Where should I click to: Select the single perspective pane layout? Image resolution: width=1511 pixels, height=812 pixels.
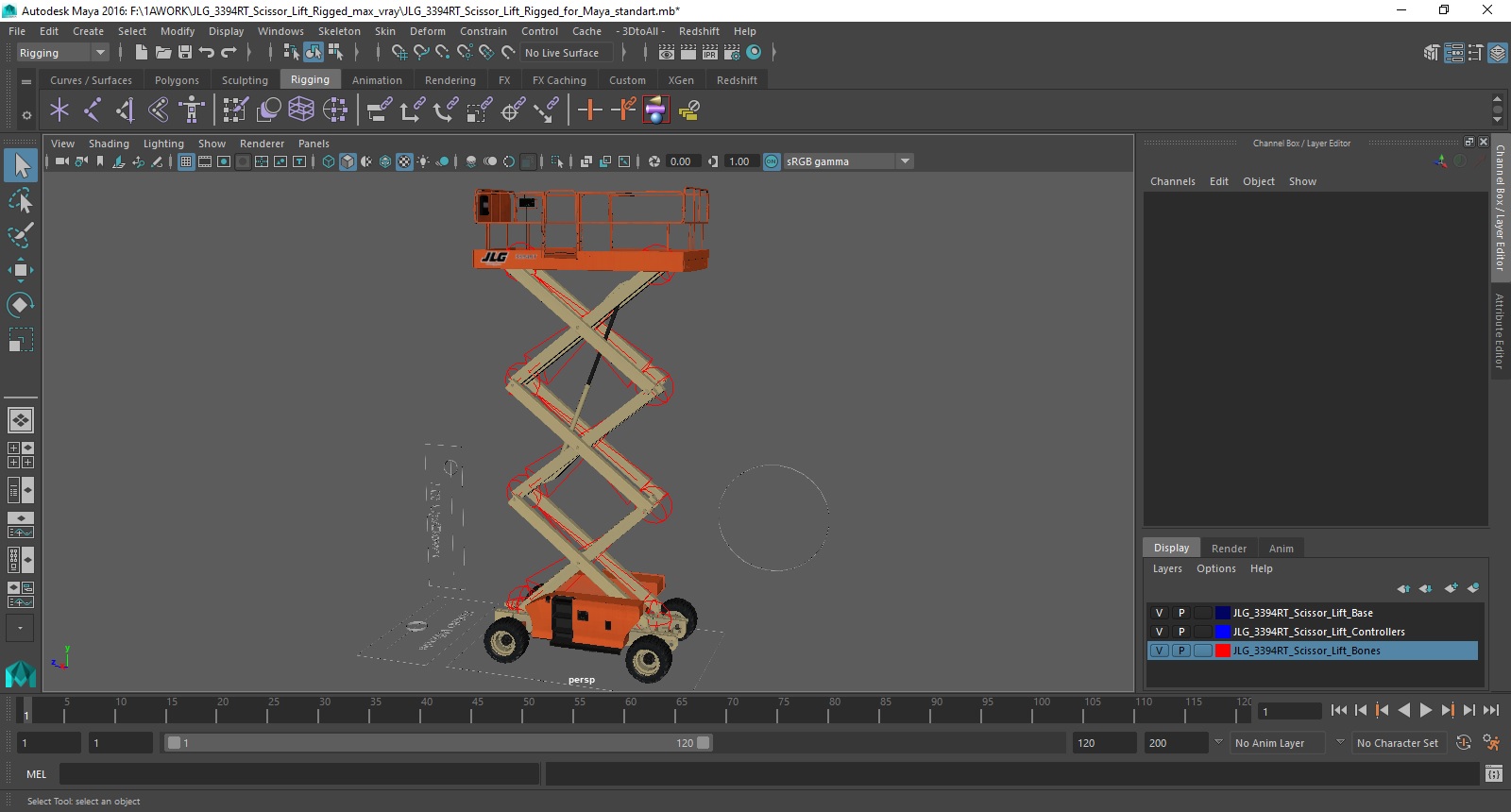pyautogui.click(x=21, y=419)
